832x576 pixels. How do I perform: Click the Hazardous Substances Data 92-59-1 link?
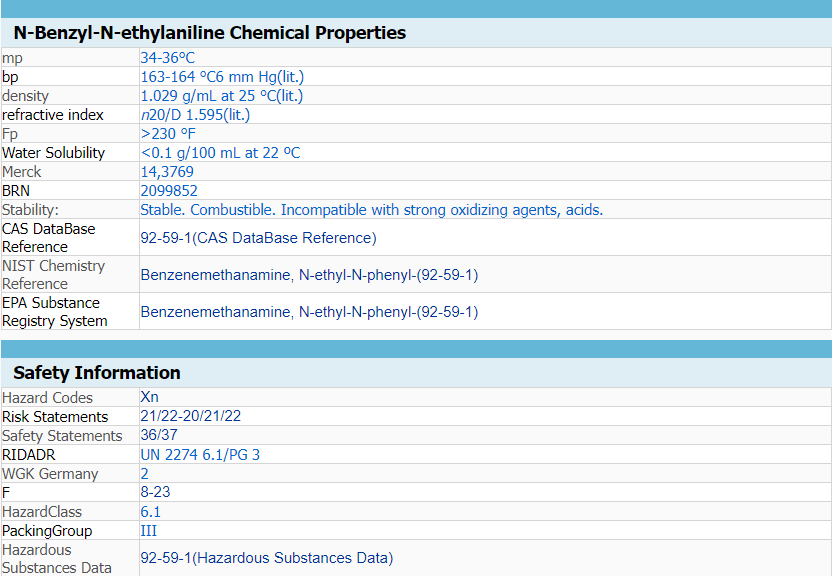(x=266, y=558)
